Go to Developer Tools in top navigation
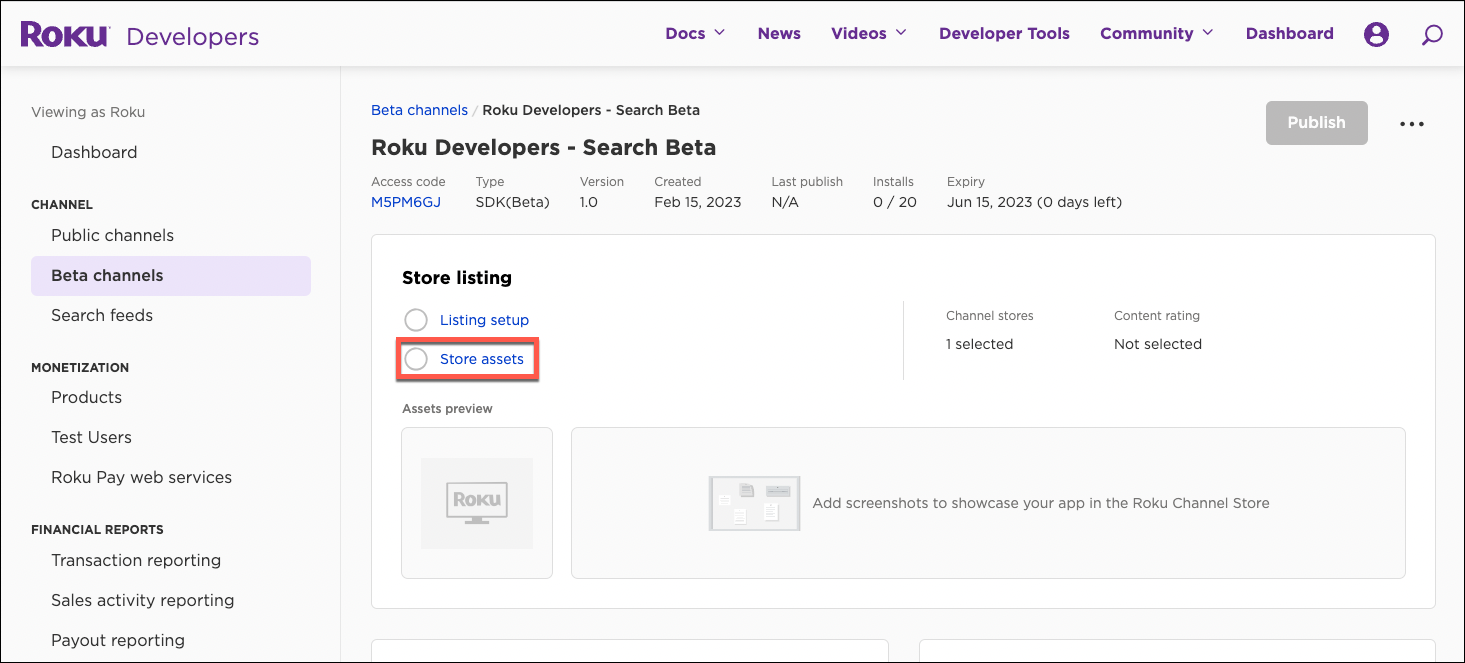The height and width of the screenshot is (663, 1465). click(x=1004, y=34)
